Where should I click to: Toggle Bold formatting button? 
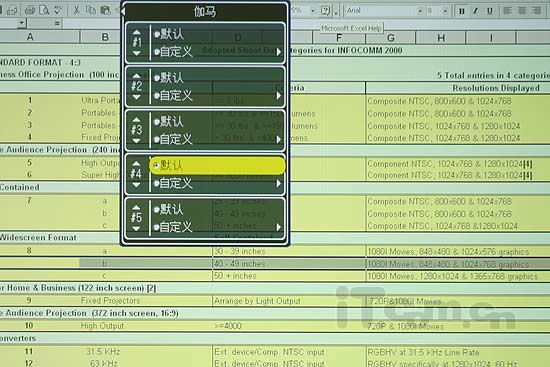pos(462,11)
